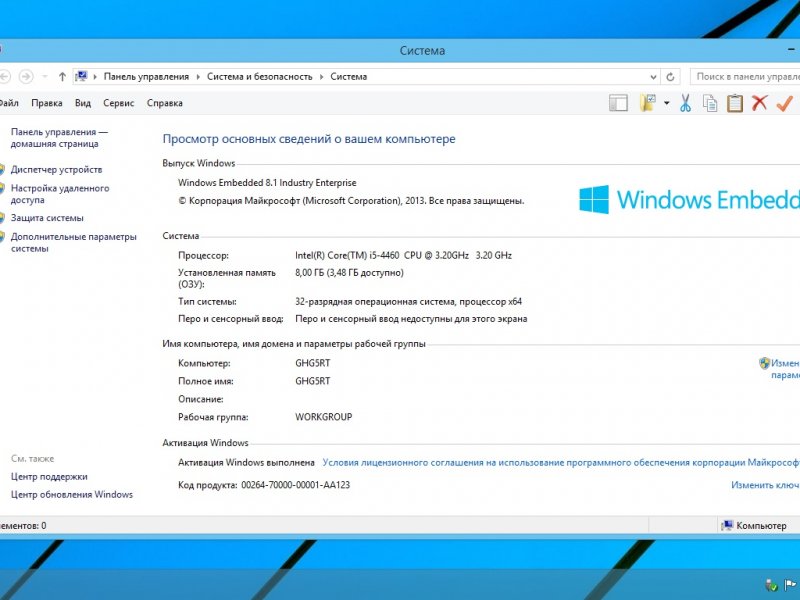Click the orange checkmark Properties icon

click(784, 103)
